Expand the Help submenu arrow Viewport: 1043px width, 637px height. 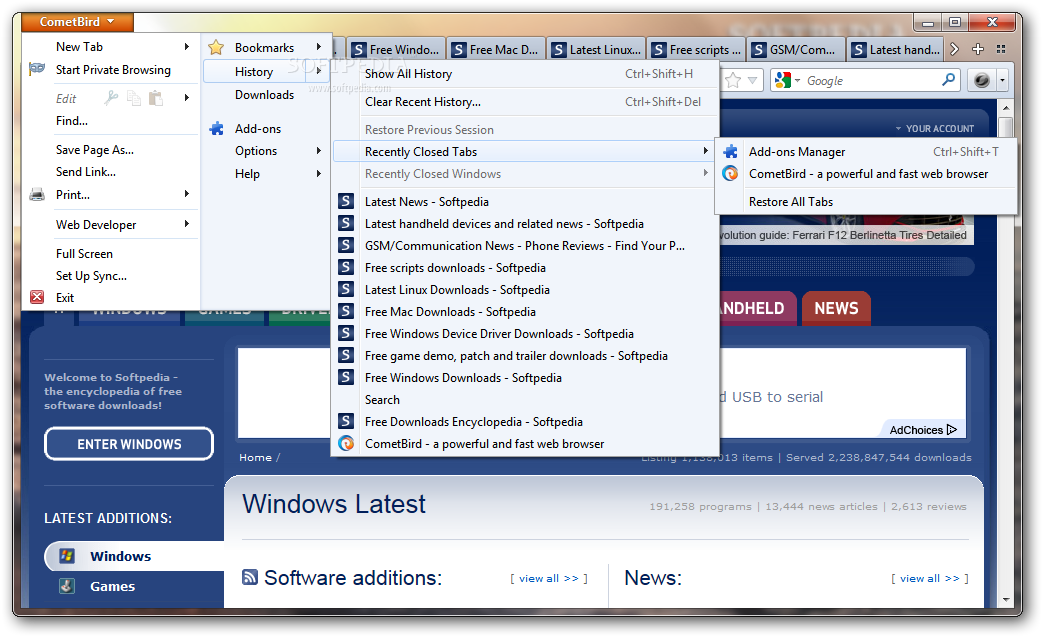click(x=319, y=174)
